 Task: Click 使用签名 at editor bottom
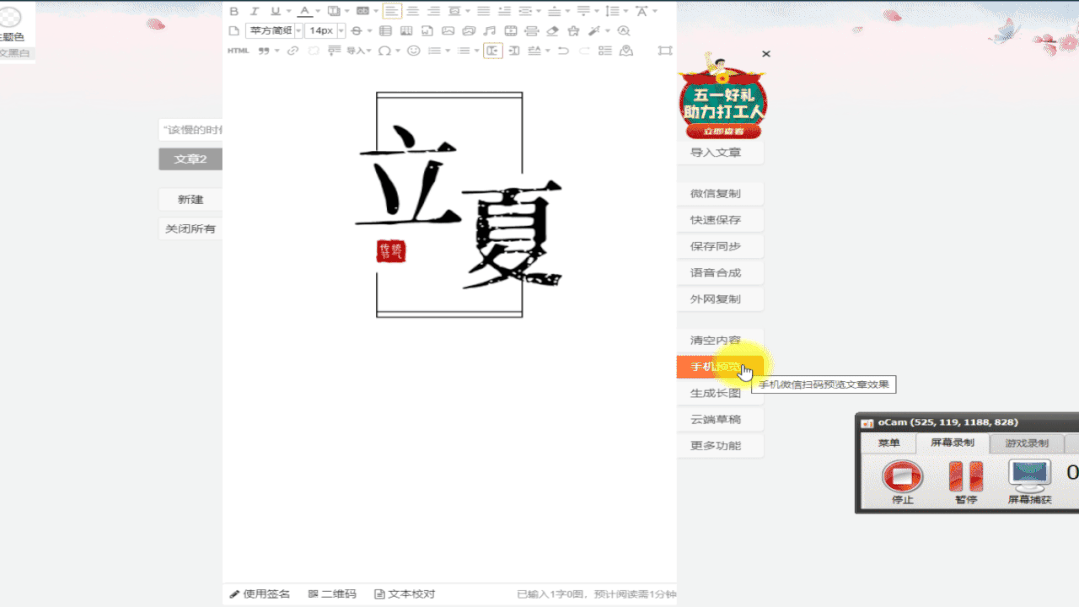(260, 594)
